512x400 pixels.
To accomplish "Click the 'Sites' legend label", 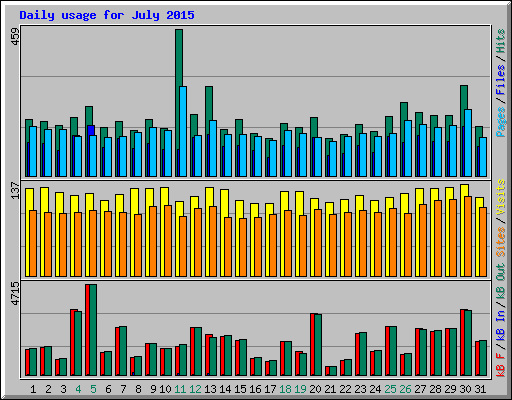I will (x=501, y=242).
